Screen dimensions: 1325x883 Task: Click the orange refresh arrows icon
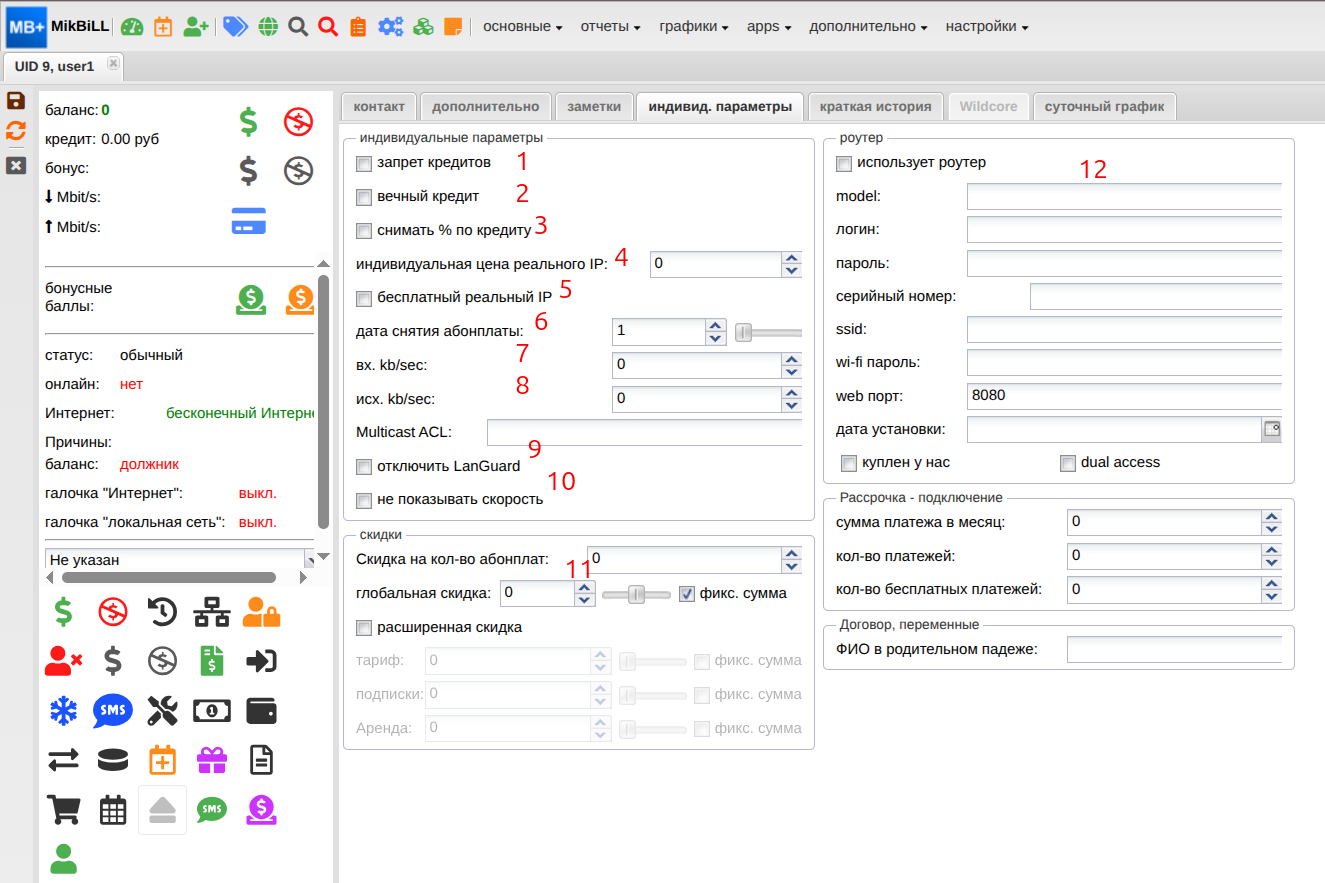coord(16,131)
